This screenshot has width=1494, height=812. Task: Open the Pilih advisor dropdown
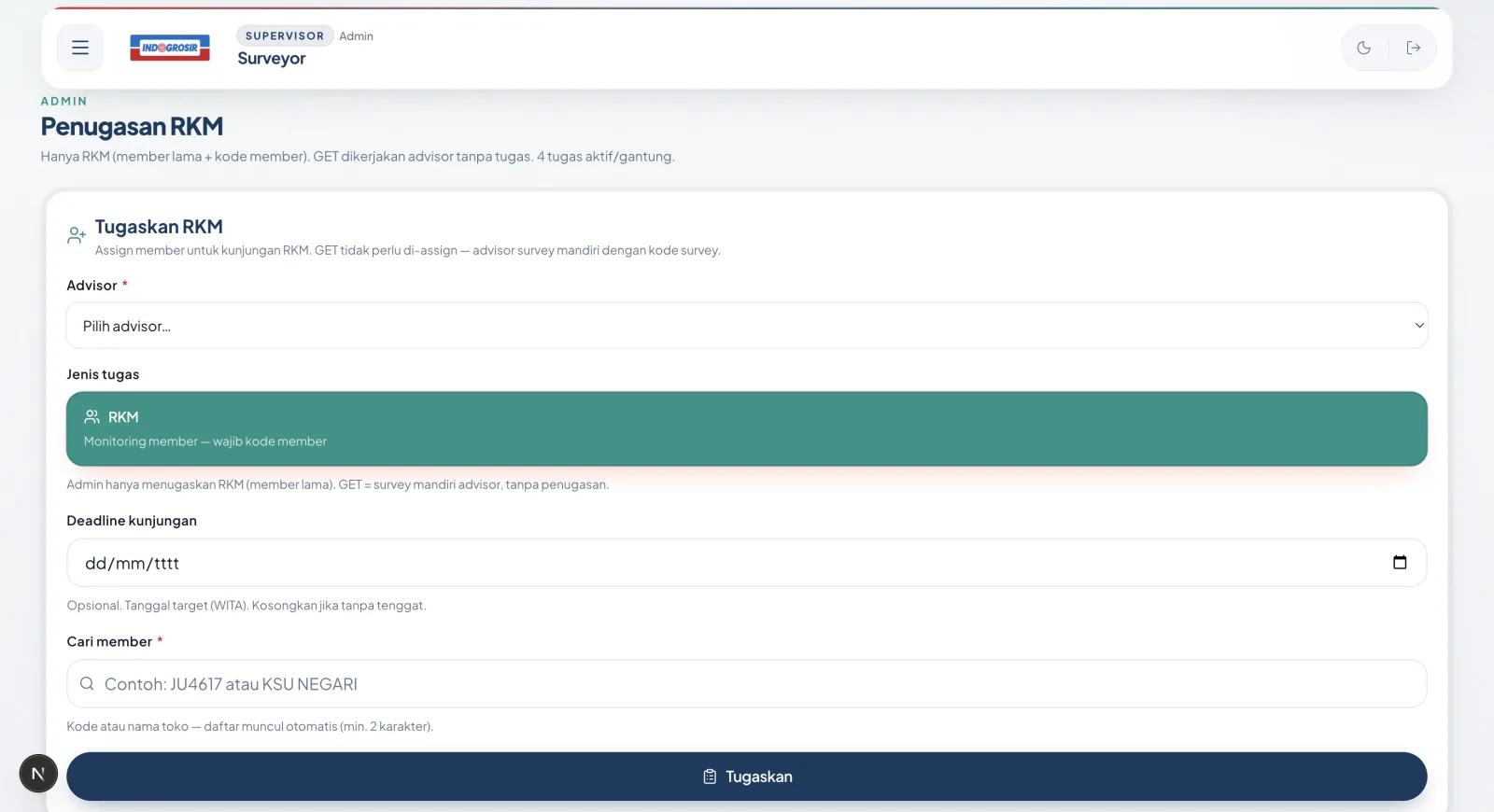[x=747, y=326]
